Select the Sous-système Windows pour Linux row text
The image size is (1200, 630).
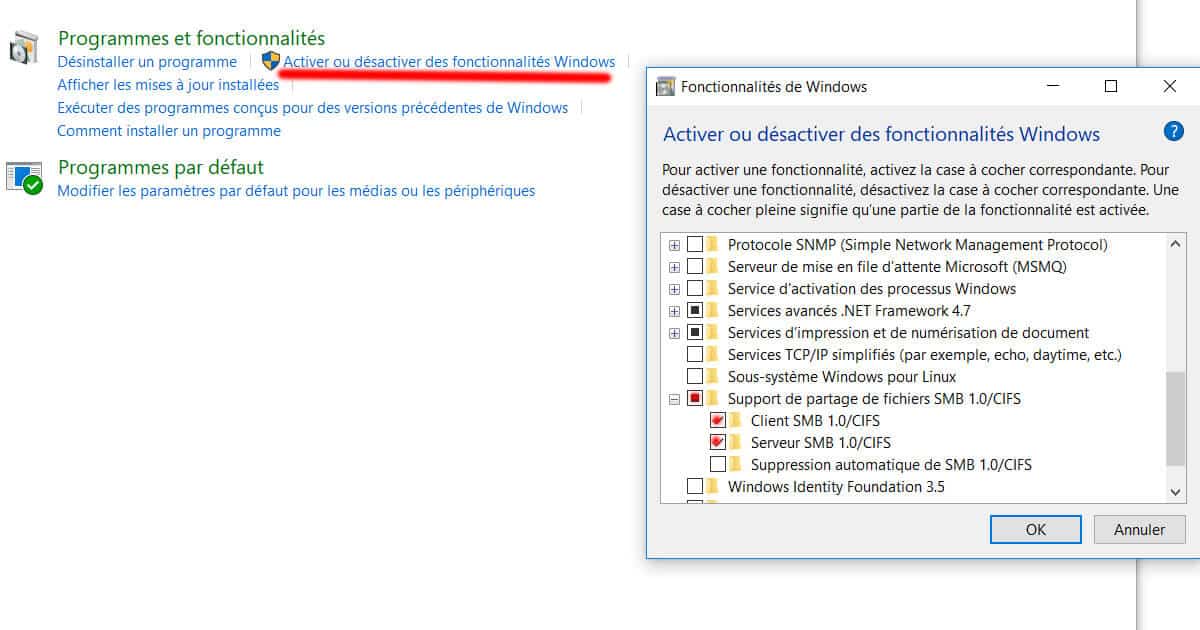click(842, 377)
